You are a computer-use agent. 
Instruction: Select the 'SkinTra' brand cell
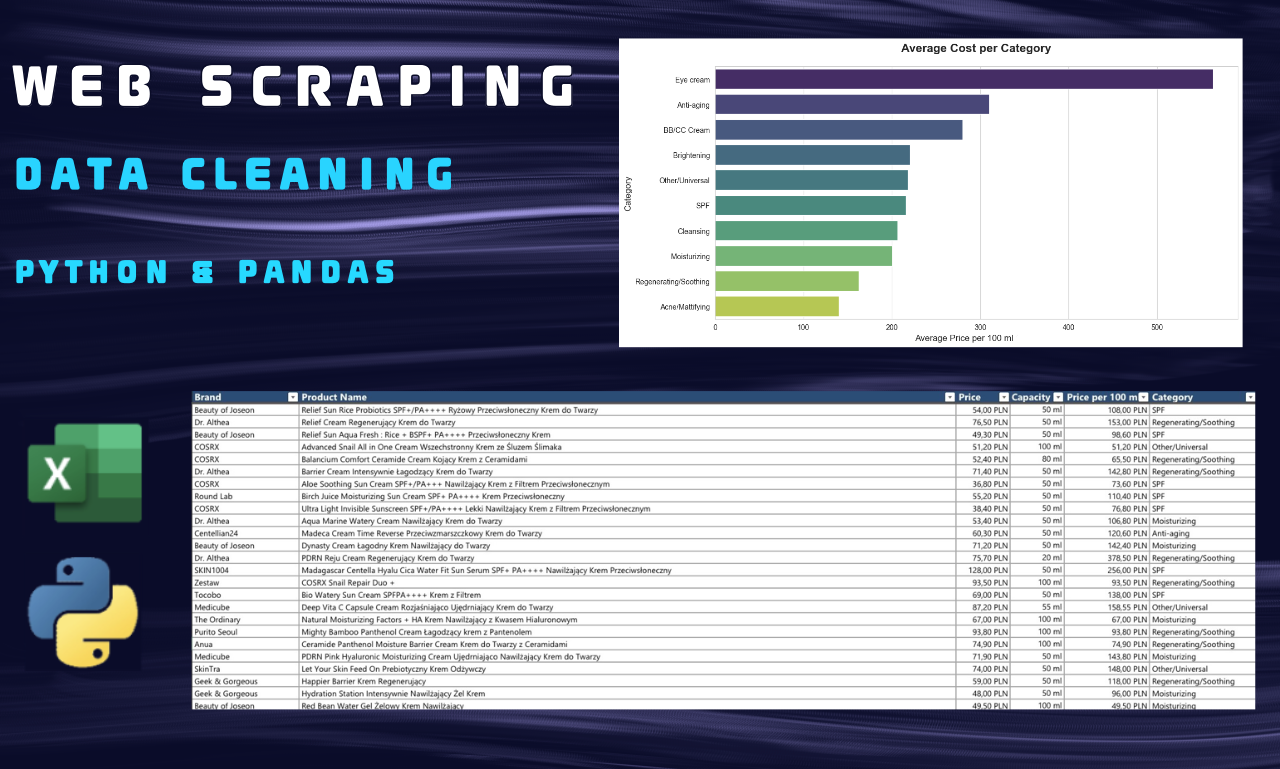(245, 669)
